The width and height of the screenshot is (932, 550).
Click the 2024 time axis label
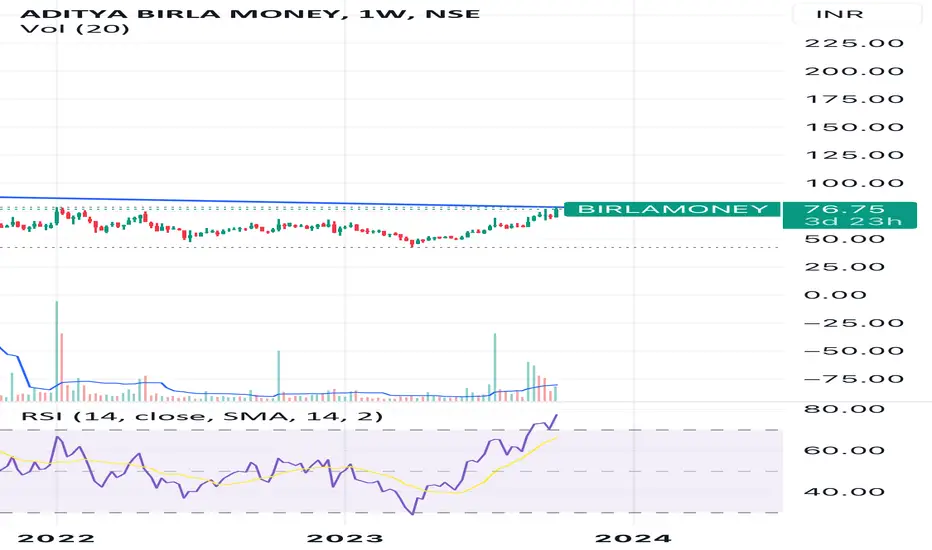click(x=633, y=538)
